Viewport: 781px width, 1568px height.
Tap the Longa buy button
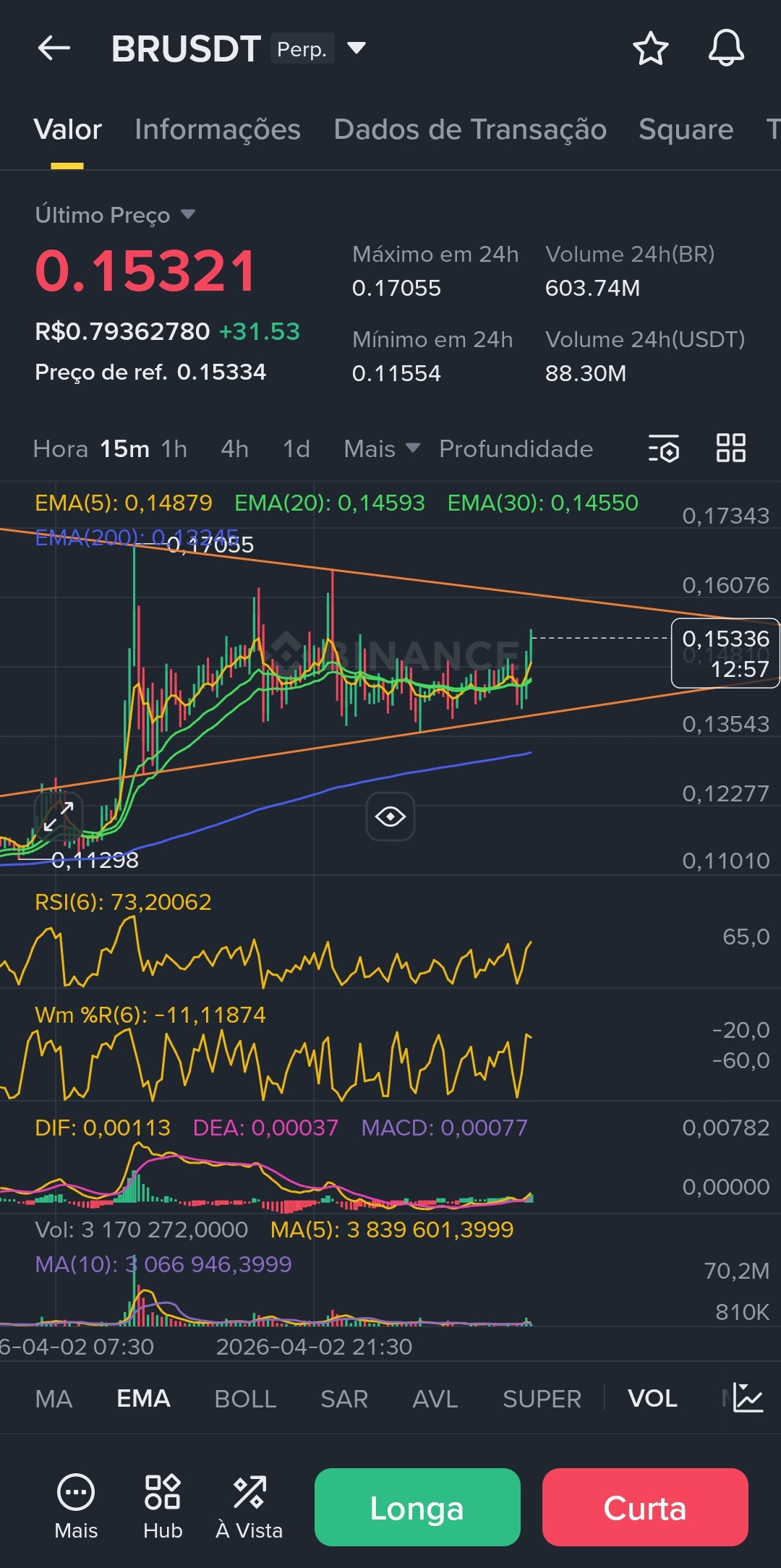pyautogui.click(x=417, y=1507)
